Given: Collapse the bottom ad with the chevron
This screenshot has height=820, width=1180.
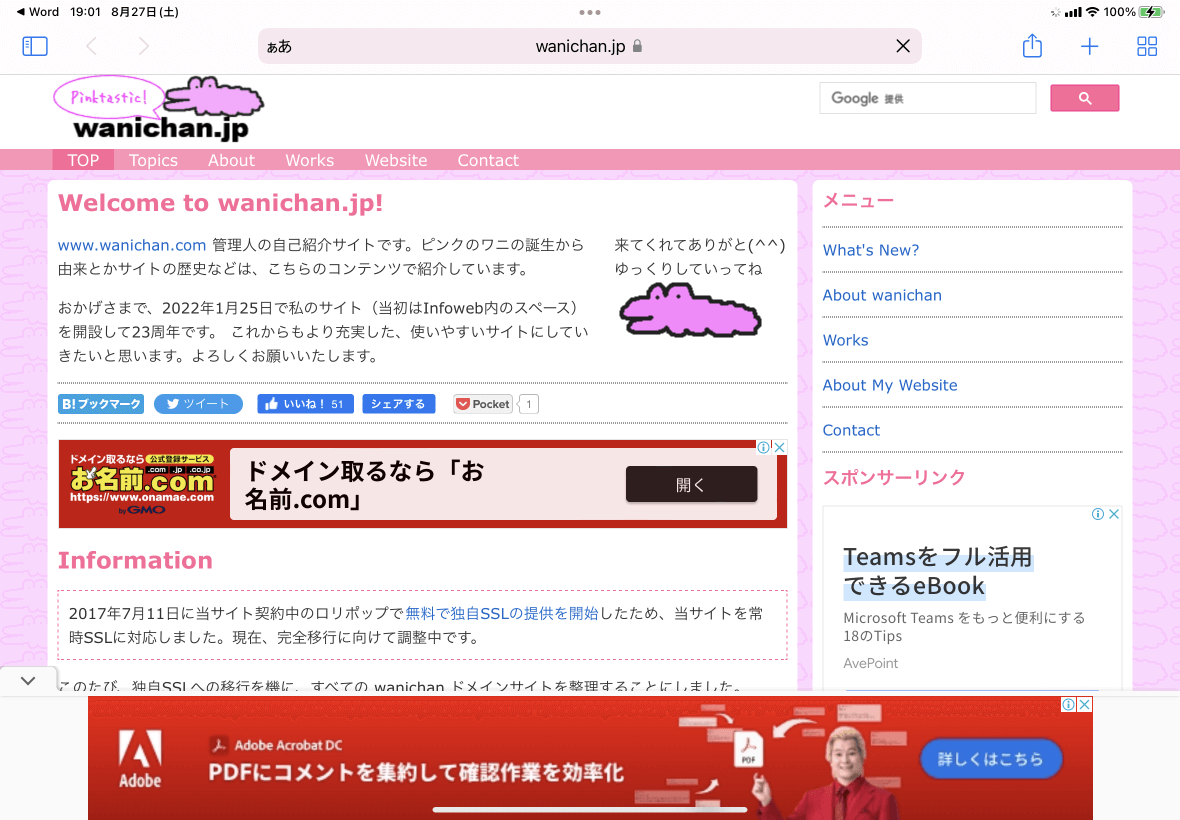Looking at the screenshot, I should (x=28, y=681).
